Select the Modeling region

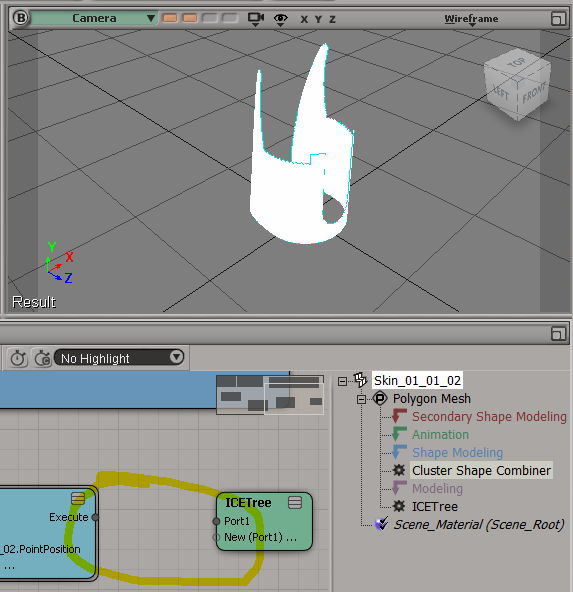(x=437, y=489)
